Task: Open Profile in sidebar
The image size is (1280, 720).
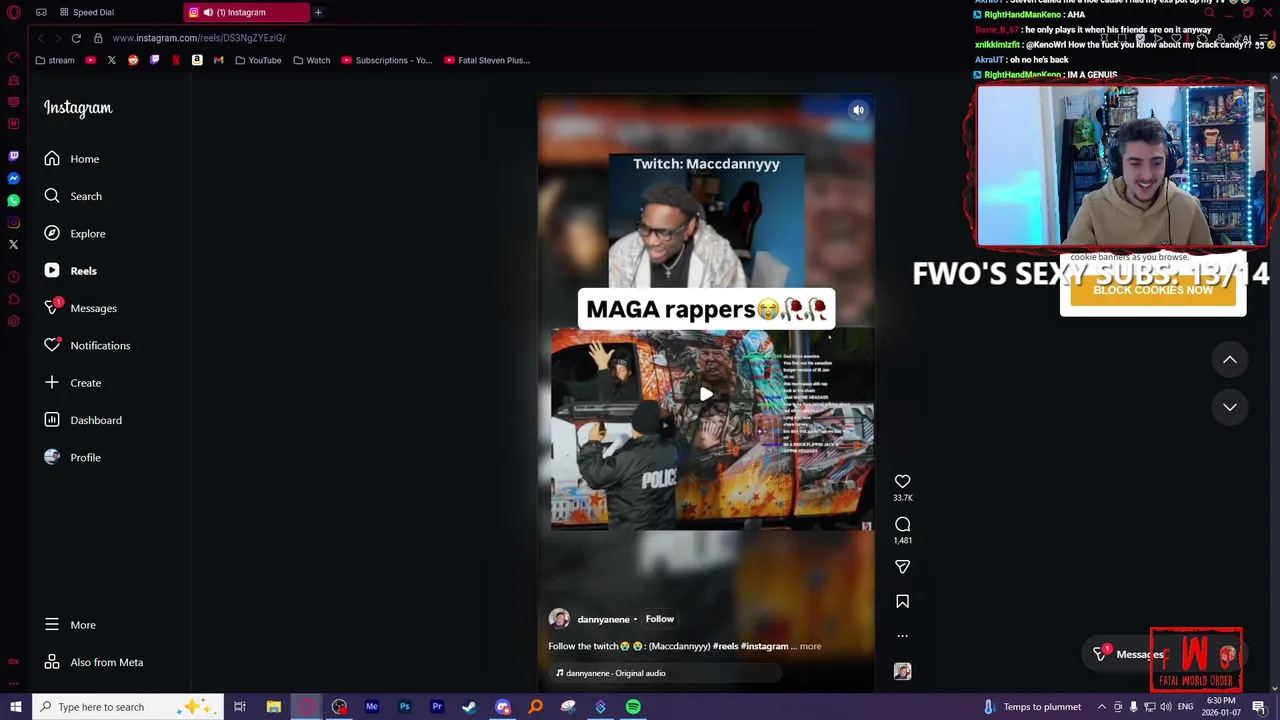Action: tap(72, 457)
